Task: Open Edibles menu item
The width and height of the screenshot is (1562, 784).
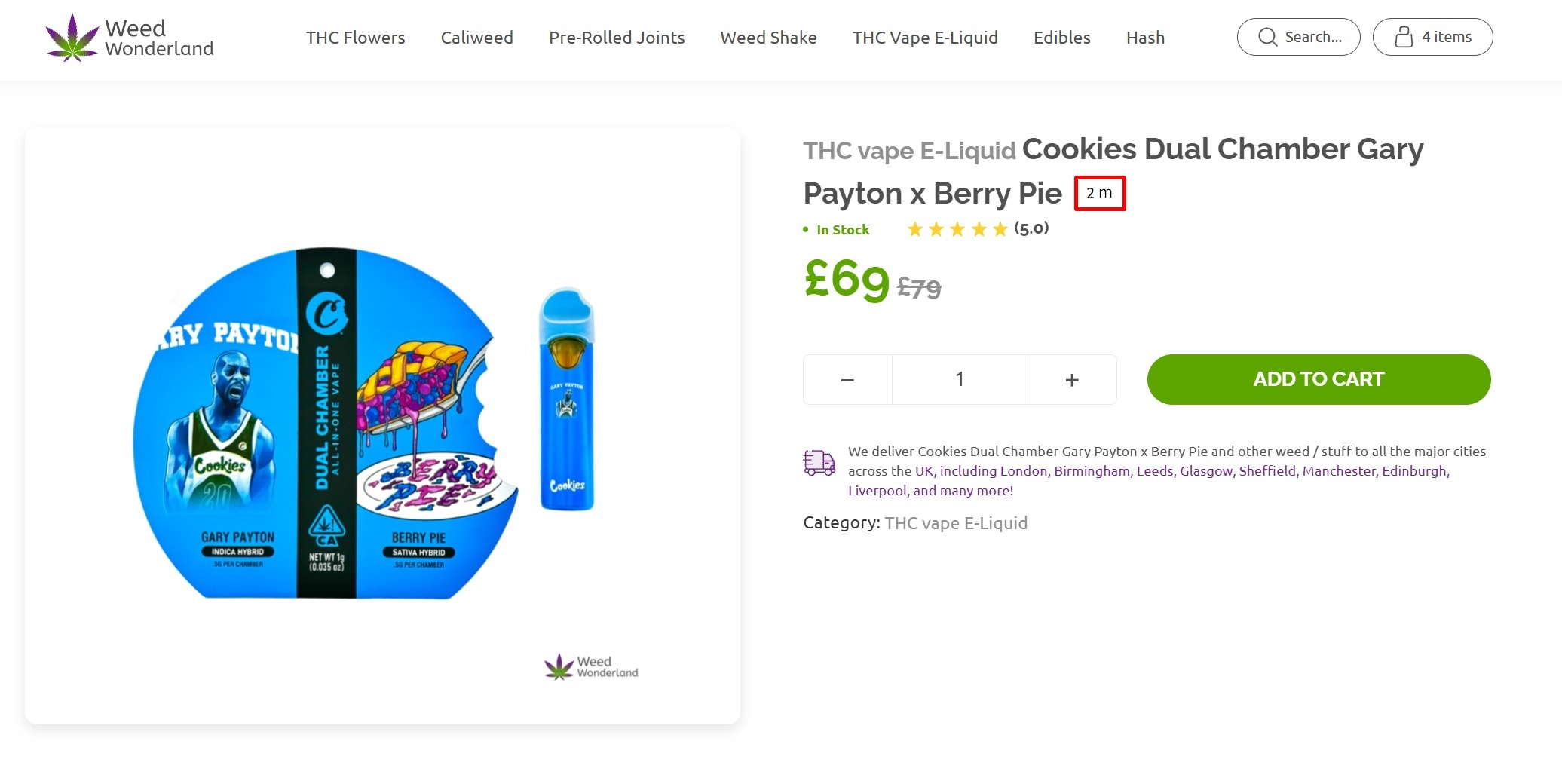Action: point(1061,38)
